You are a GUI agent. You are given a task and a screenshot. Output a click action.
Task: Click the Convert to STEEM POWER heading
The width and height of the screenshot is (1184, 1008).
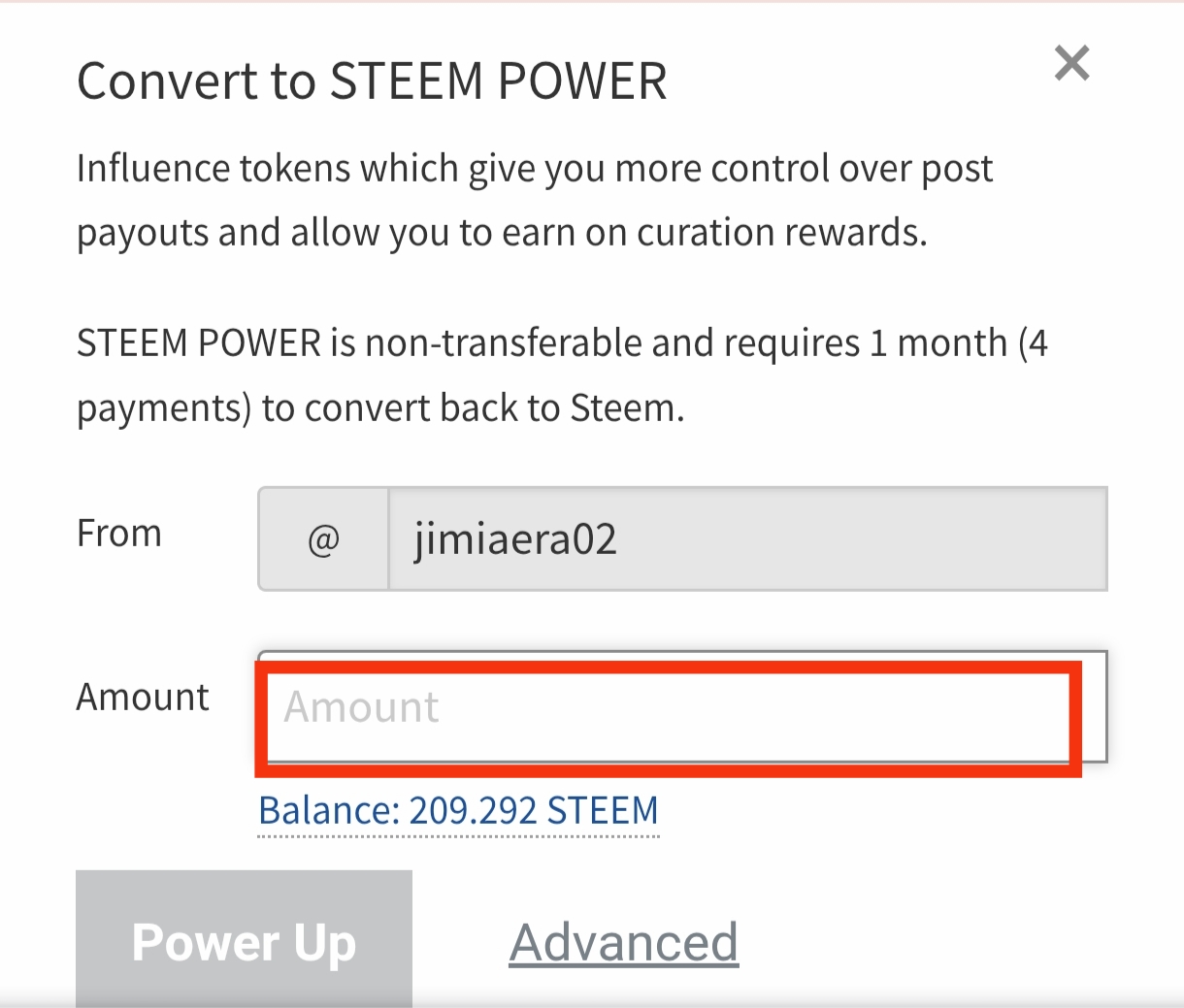372,81
